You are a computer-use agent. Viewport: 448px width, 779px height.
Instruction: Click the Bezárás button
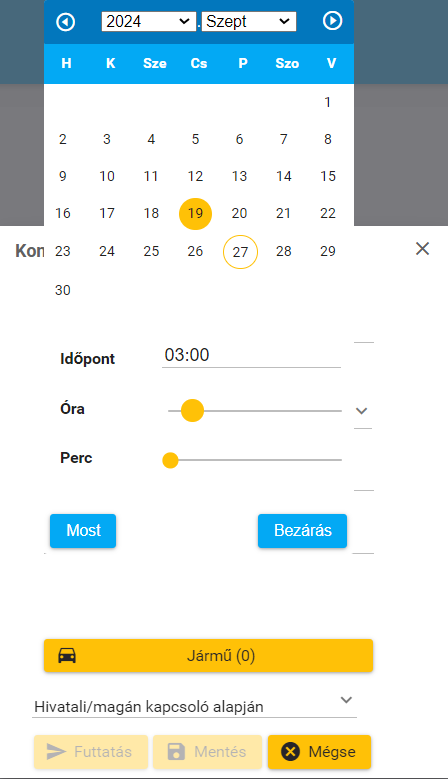click(x=302, y=531)
